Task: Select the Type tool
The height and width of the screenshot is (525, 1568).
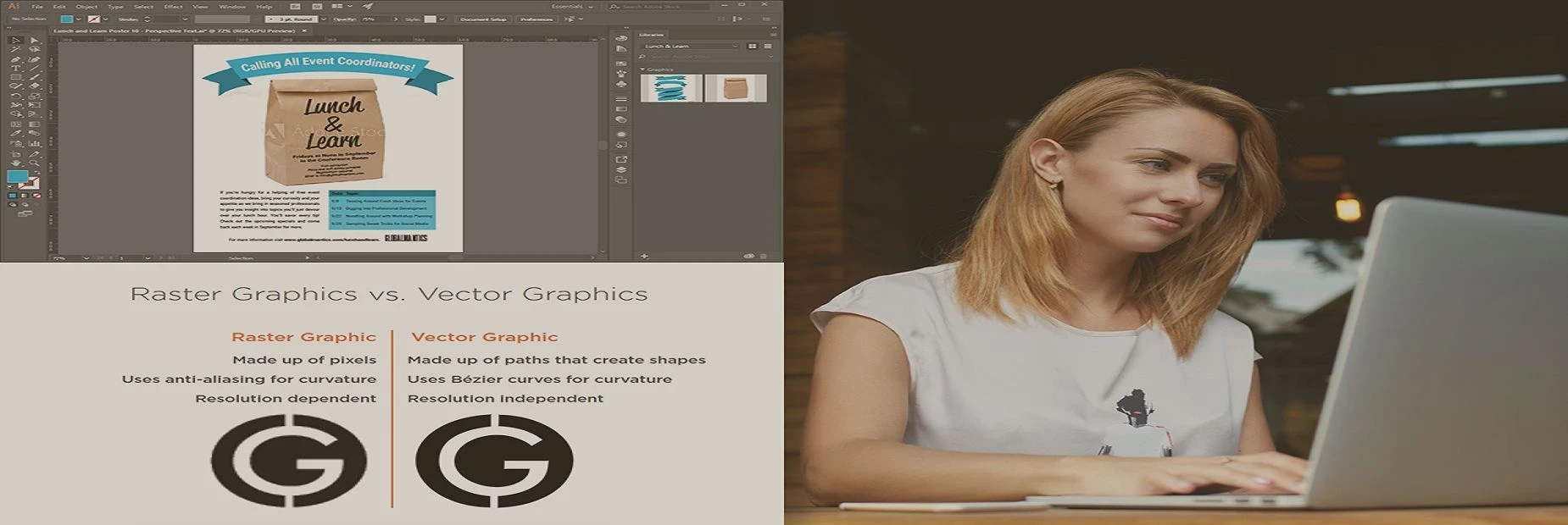Action: tap(14, 69)
